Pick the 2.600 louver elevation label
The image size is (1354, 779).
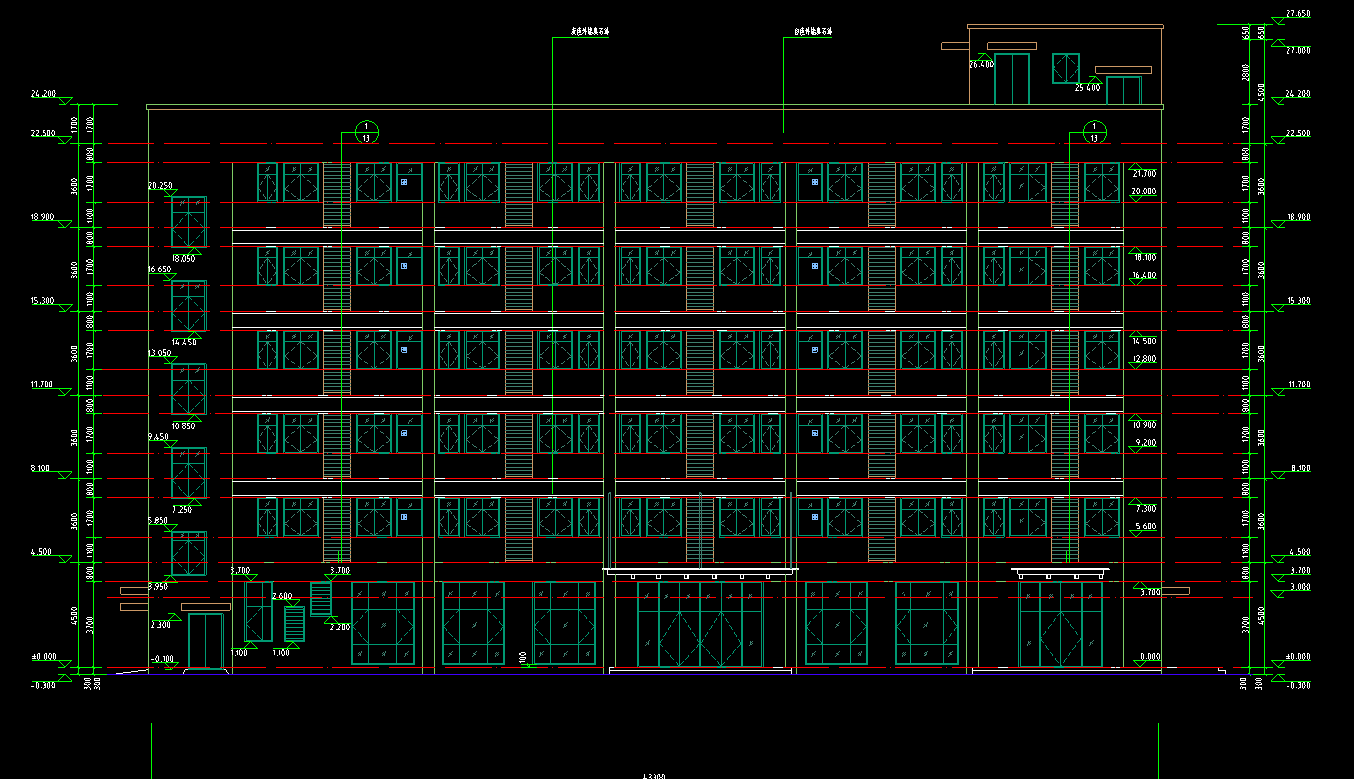point(282,596)
